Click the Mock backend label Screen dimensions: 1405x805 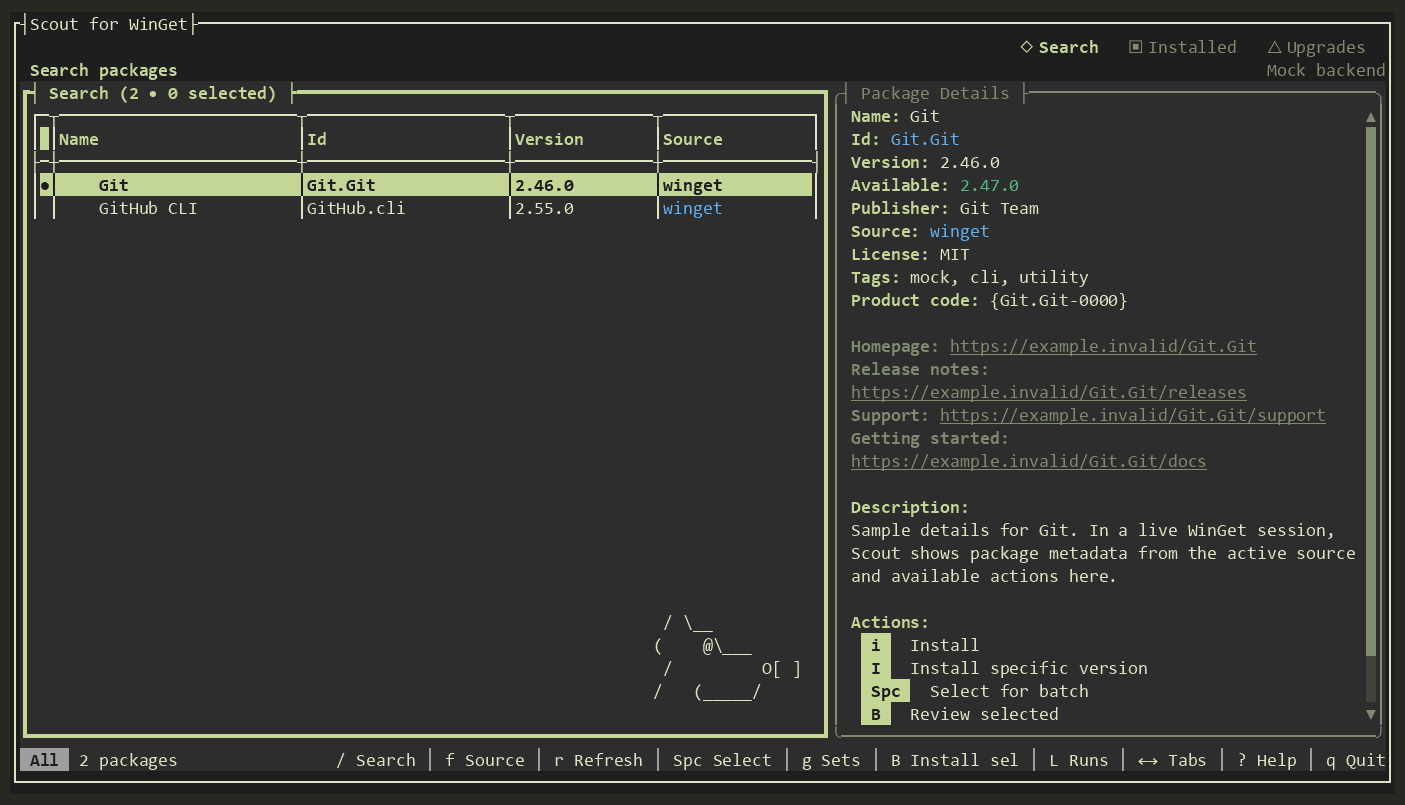point(1326,70)
